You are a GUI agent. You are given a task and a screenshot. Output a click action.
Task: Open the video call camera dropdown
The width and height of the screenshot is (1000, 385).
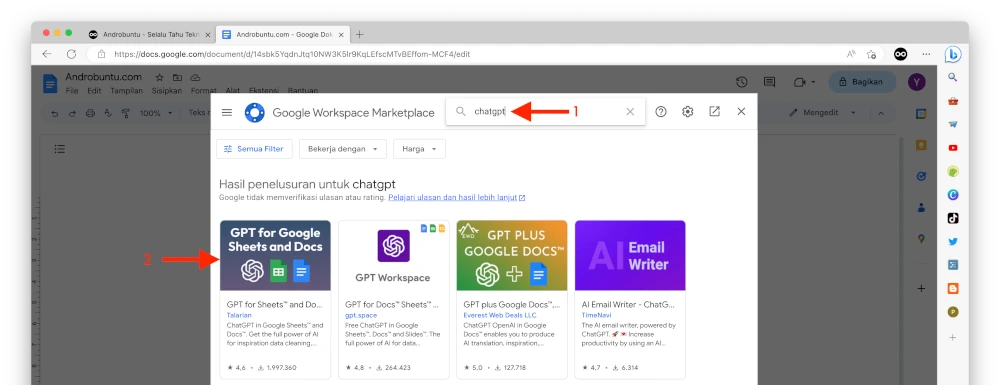click(x=805, y=82)
